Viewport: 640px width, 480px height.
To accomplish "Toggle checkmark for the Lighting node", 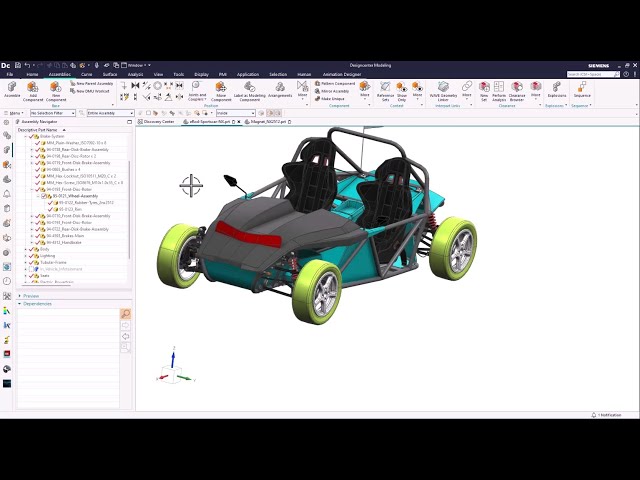I will point(31,256).
